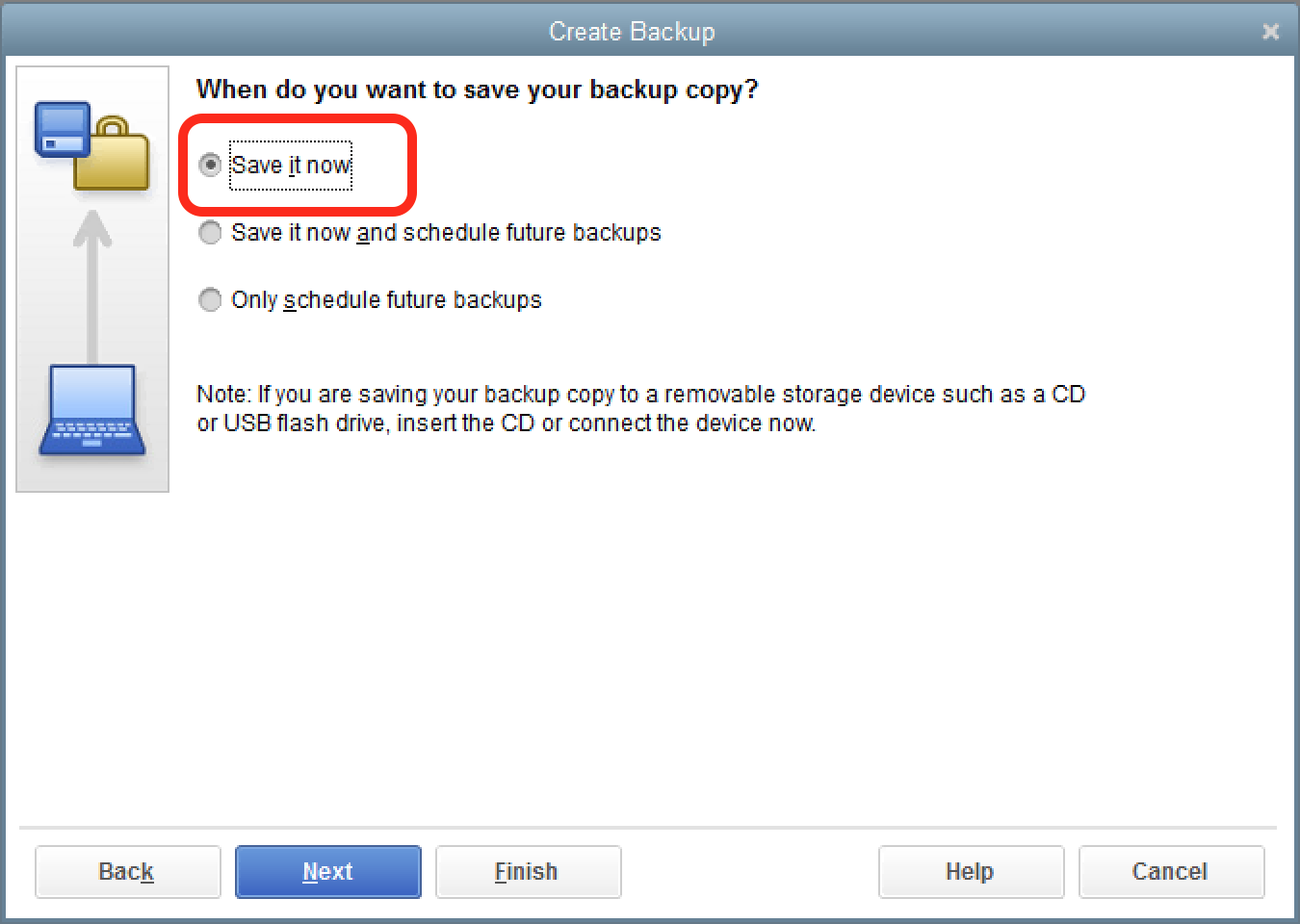Click the 'Create Backup' title bar
This screenshot has width=1300, height=924.
tap(632, 32)
